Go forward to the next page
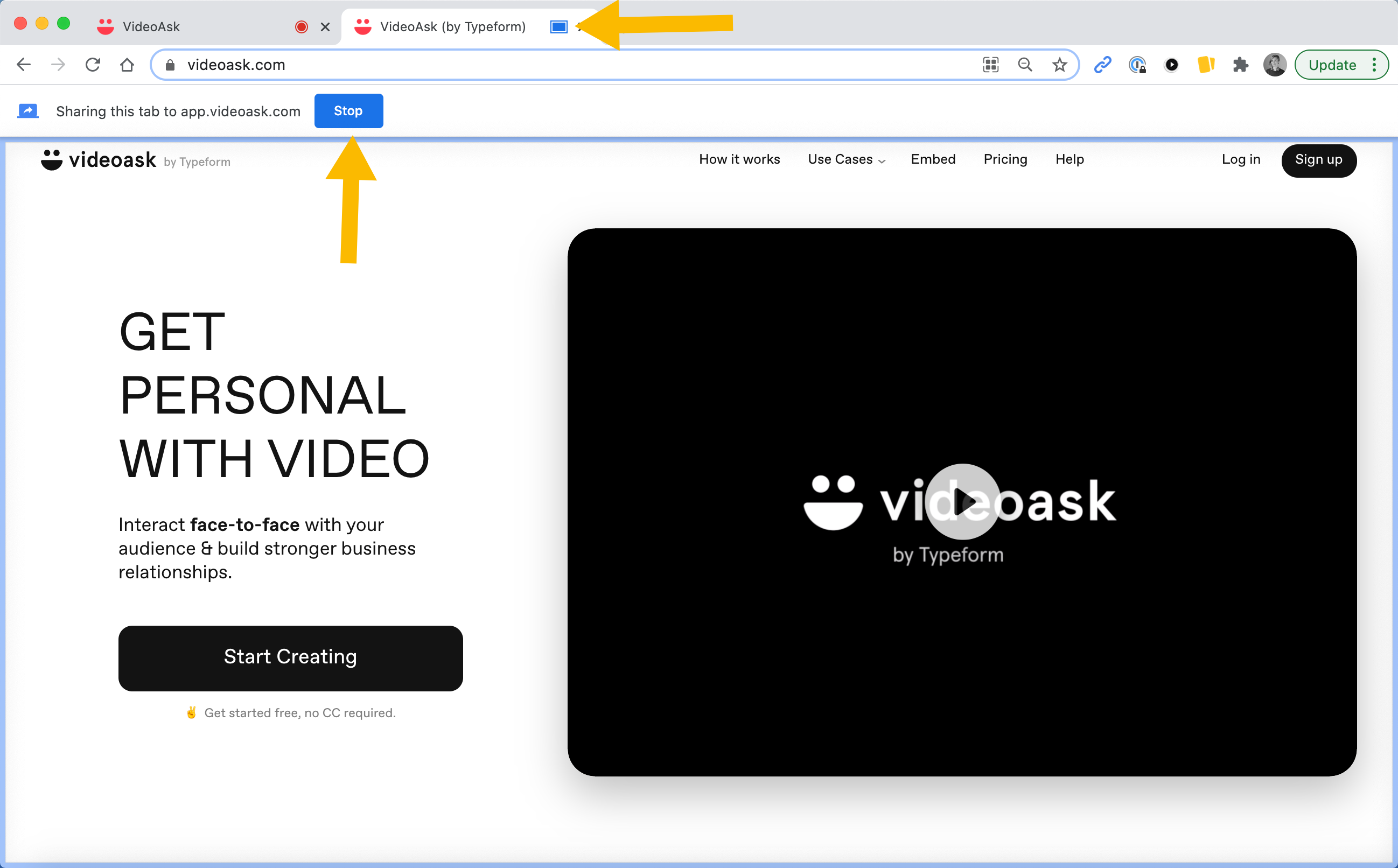Viewport: 1398px width, 868px height. pos(58,65)
